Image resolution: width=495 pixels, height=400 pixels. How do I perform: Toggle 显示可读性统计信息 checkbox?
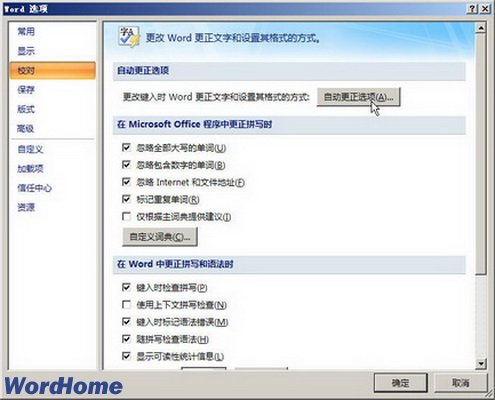point(126,356)
